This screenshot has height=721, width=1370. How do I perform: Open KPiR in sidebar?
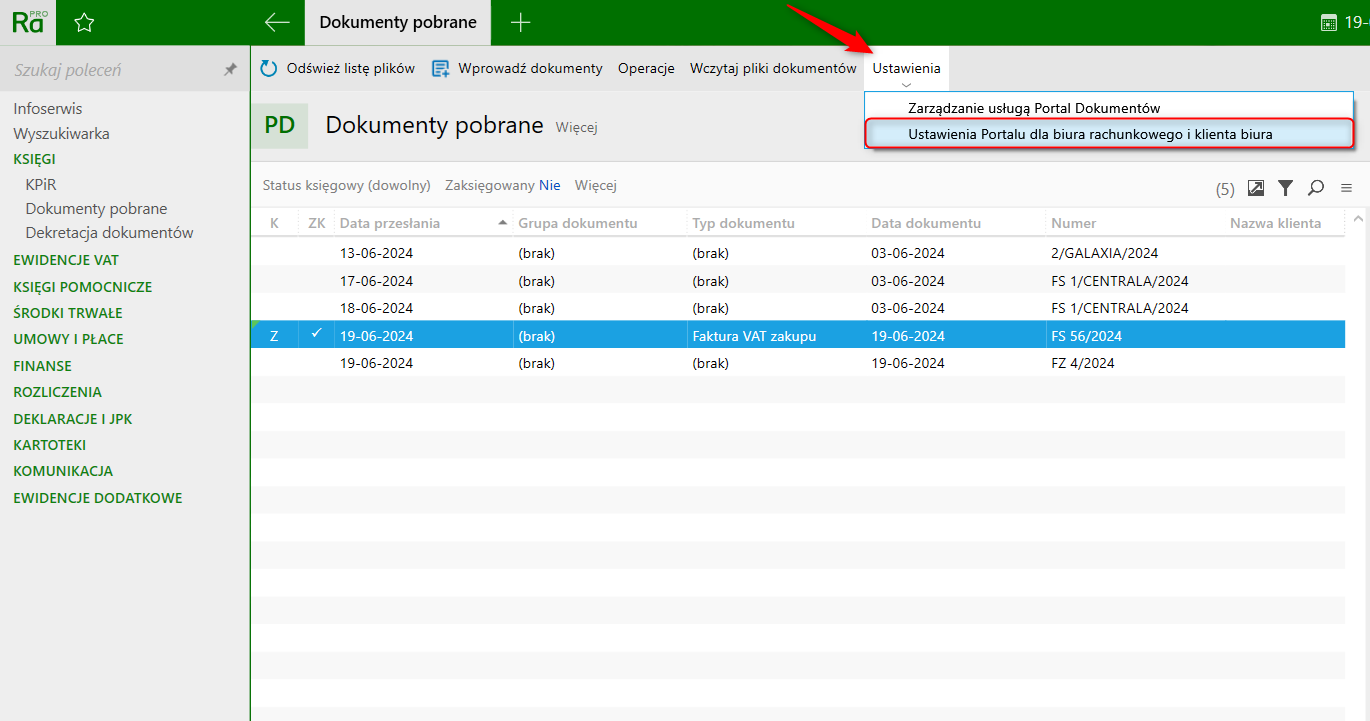coord(41,184)
